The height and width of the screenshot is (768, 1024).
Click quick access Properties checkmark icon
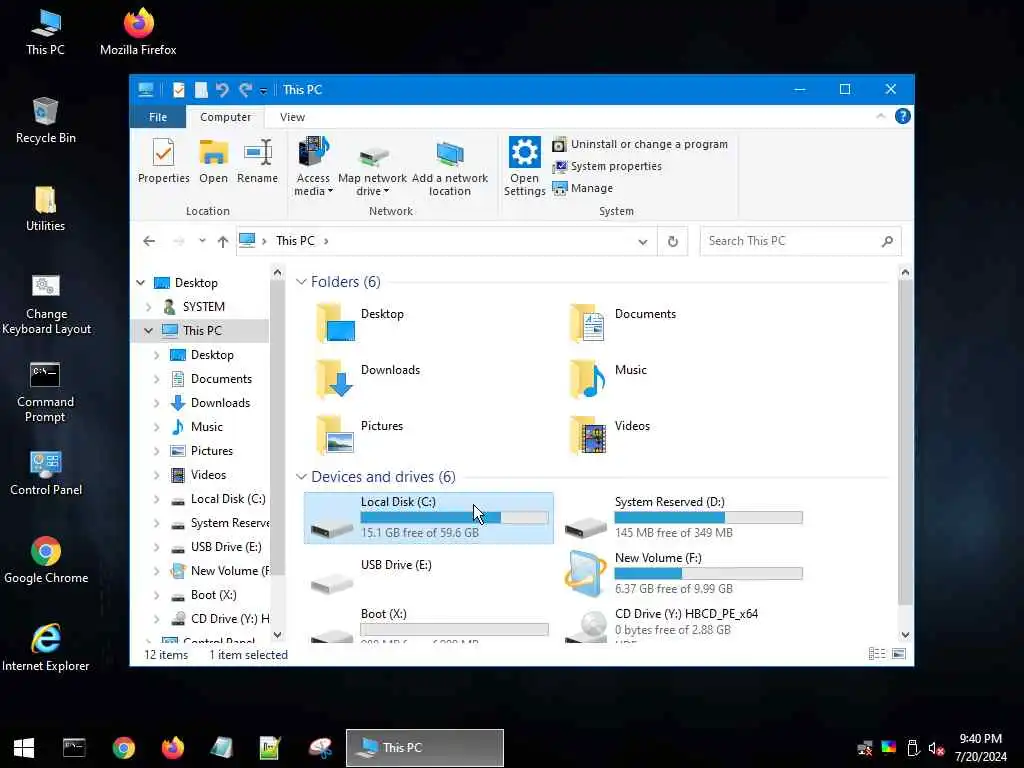pyautogui.click(x=178, y=90)
